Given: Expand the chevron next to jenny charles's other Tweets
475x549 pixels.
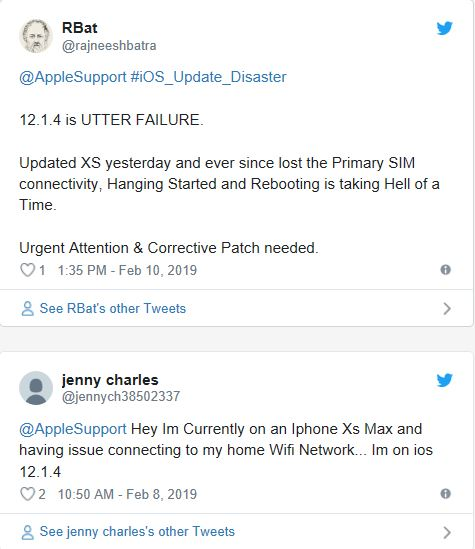Looking at the screenshot, I should click(x=447, y=532).
